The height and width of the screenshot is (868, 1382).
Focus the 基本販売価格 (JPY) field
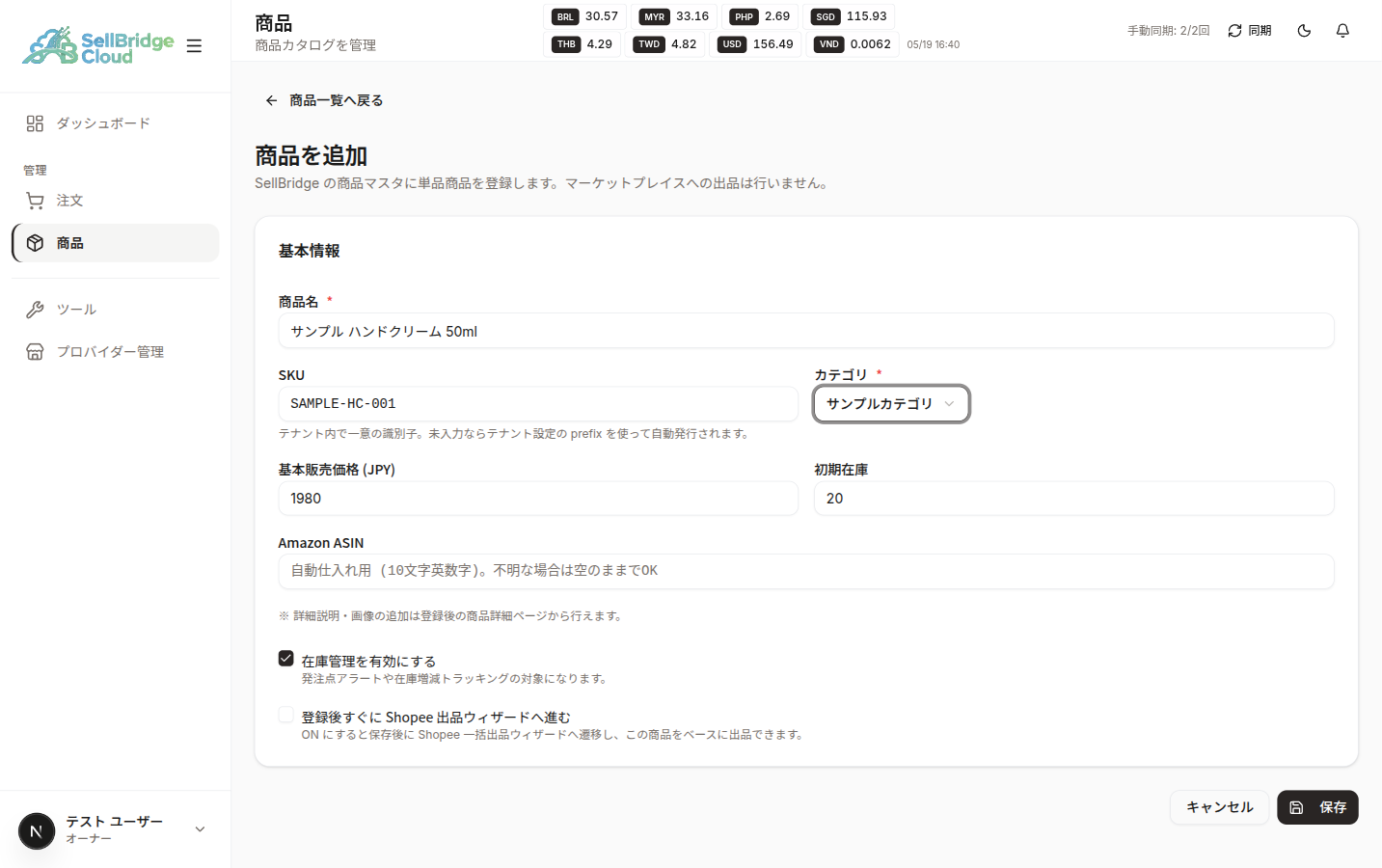click(x=538, y=499)
